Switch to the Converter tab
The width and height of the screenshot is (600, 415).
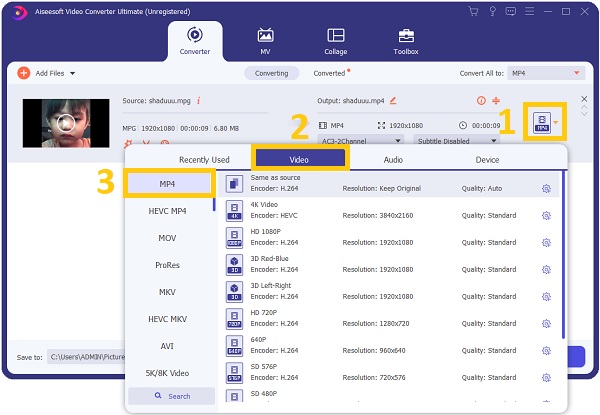[195, 41]
